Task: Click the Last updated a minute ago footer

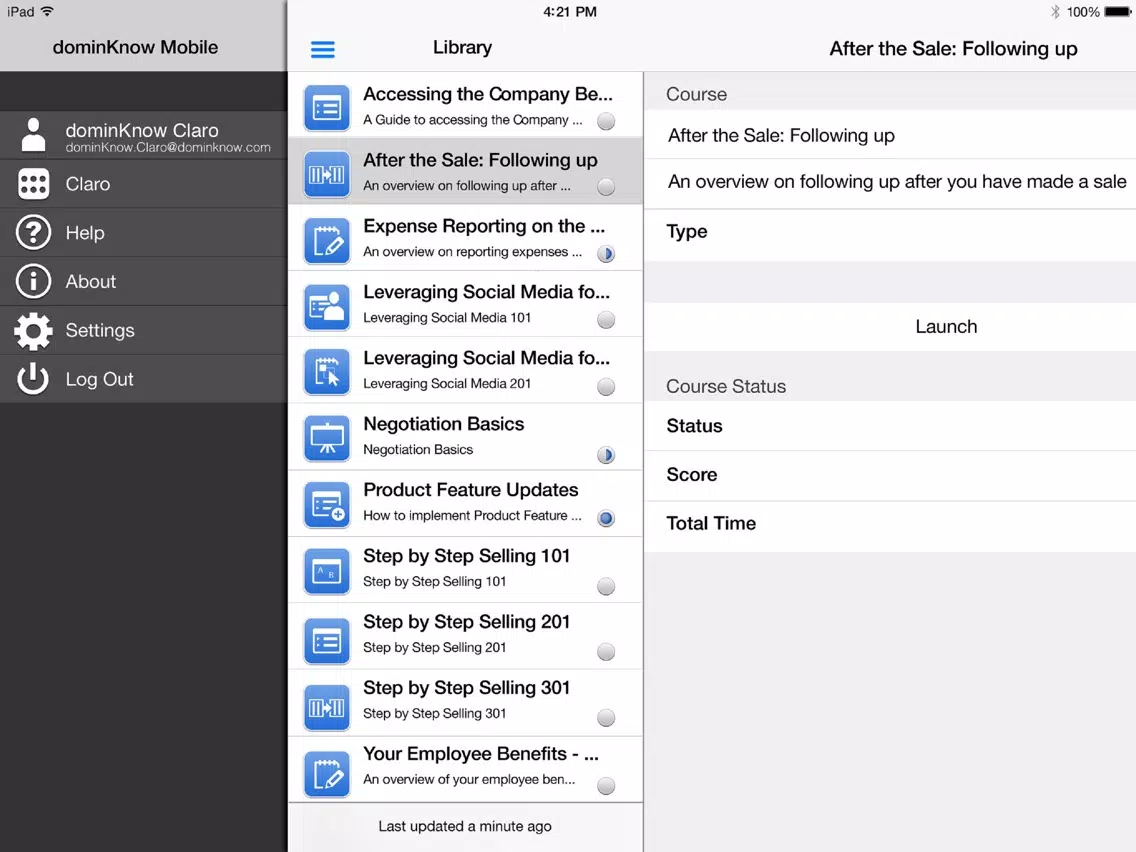Action: 465,827
